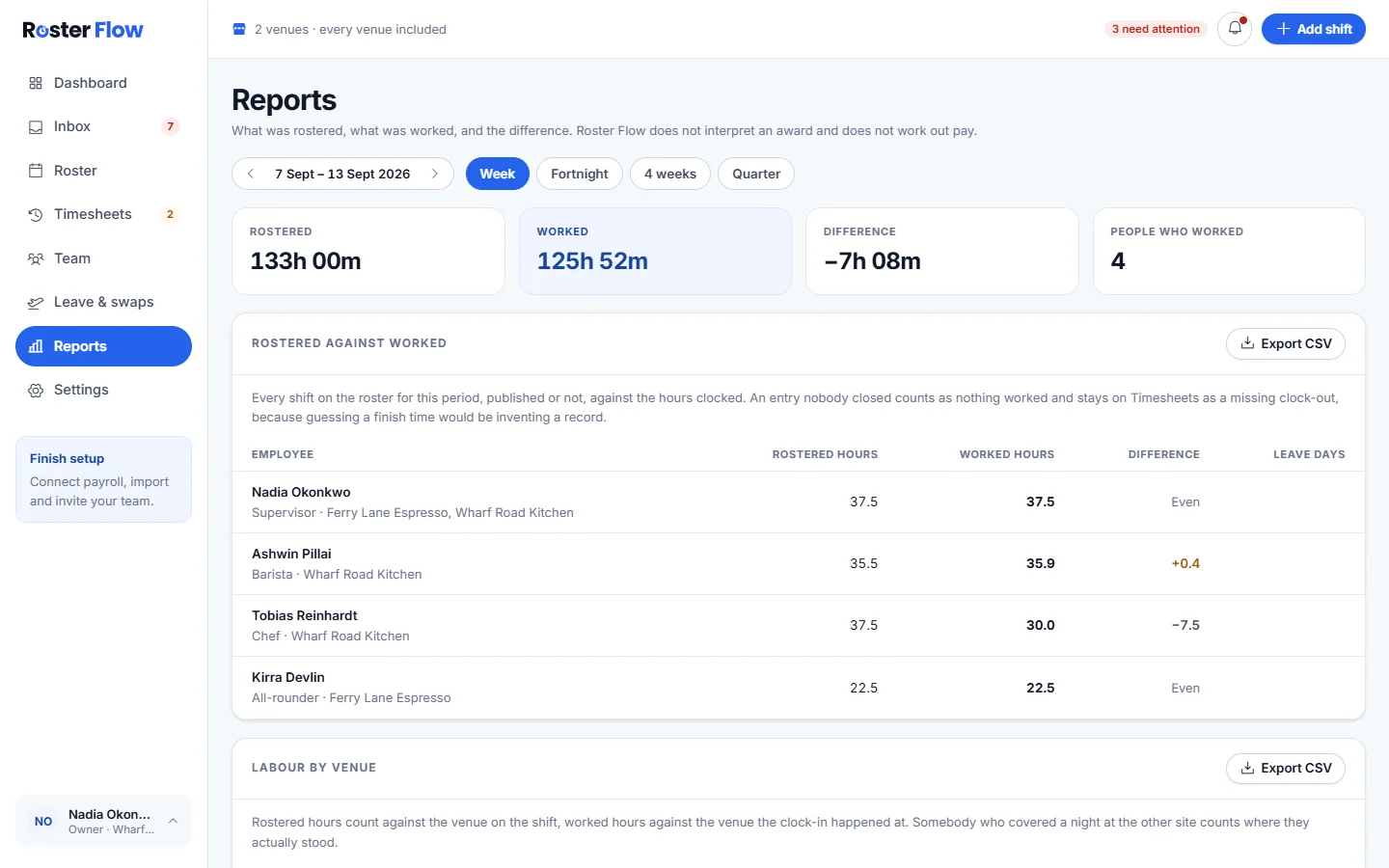The height and width of the screenshot is (868, 1389).
Task: Click Ashwin Pillai's +0.4 difference value
Action: tap(1185, 563)
